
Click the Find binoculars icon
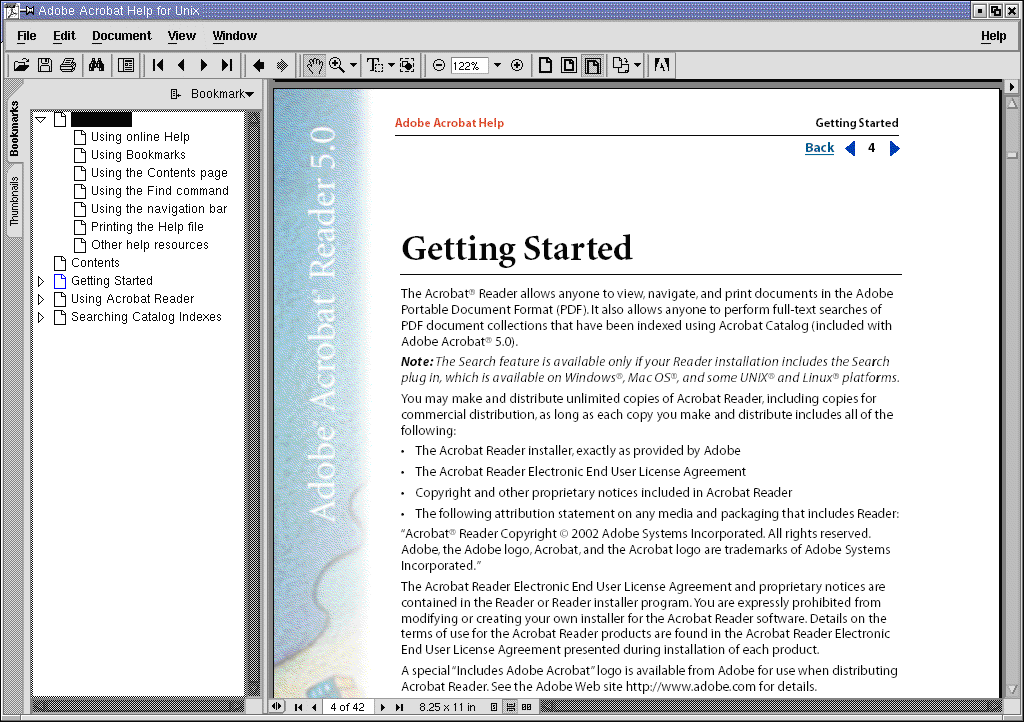[x=97, y=65]
